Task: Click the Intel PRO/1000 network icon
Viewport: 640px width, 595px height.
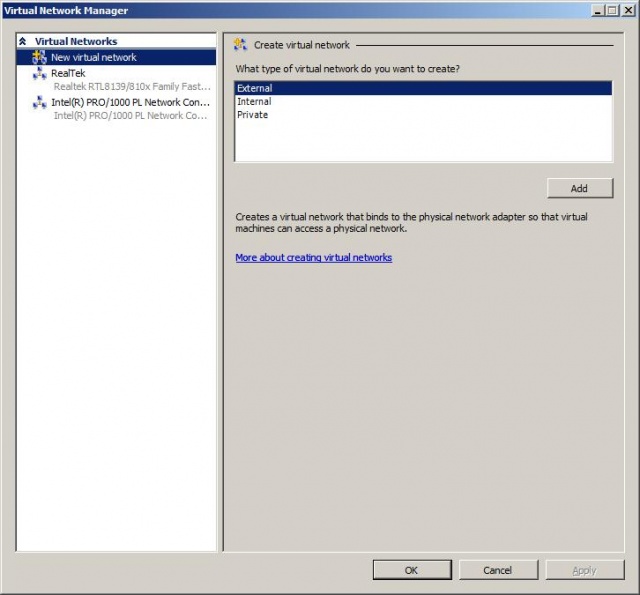Action: (39, 102)
